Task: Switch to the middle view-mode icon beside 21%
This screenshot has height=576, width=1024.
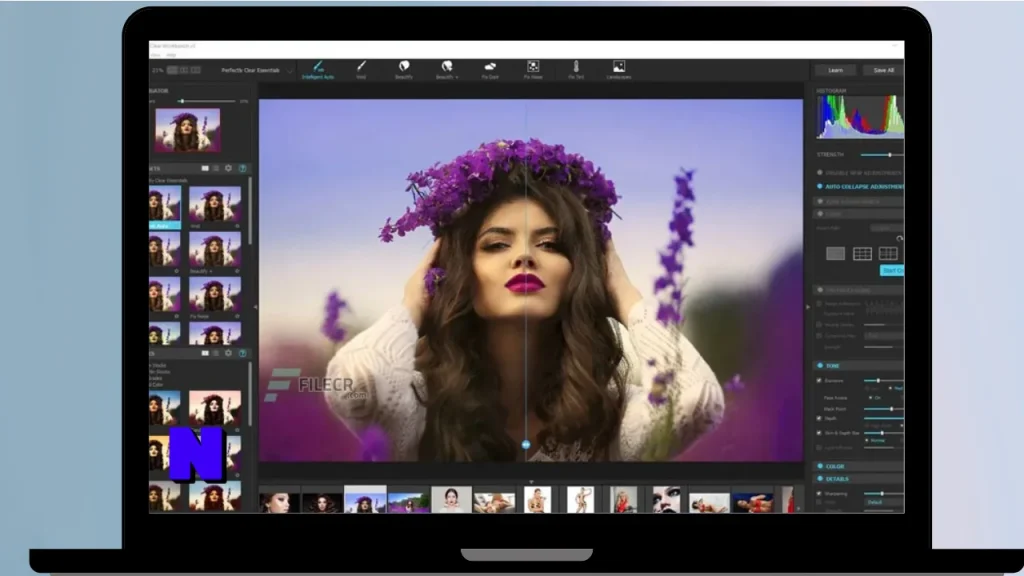Action: click(x=184, y=70)
